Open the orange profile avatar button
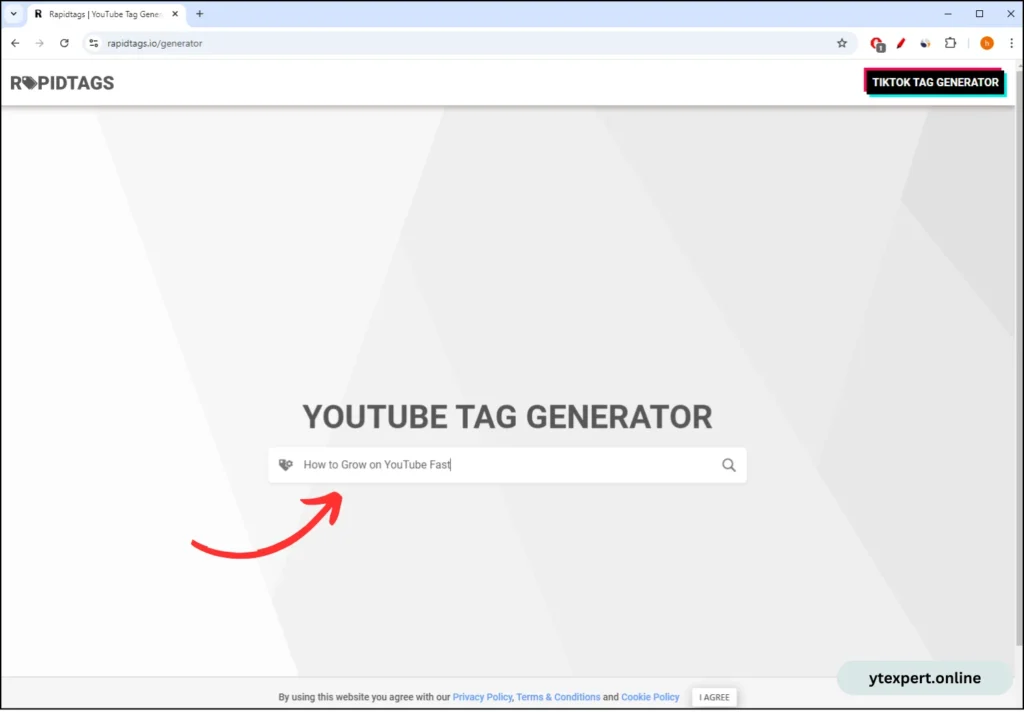This screenshot has height=712, width=1024. 986,43
